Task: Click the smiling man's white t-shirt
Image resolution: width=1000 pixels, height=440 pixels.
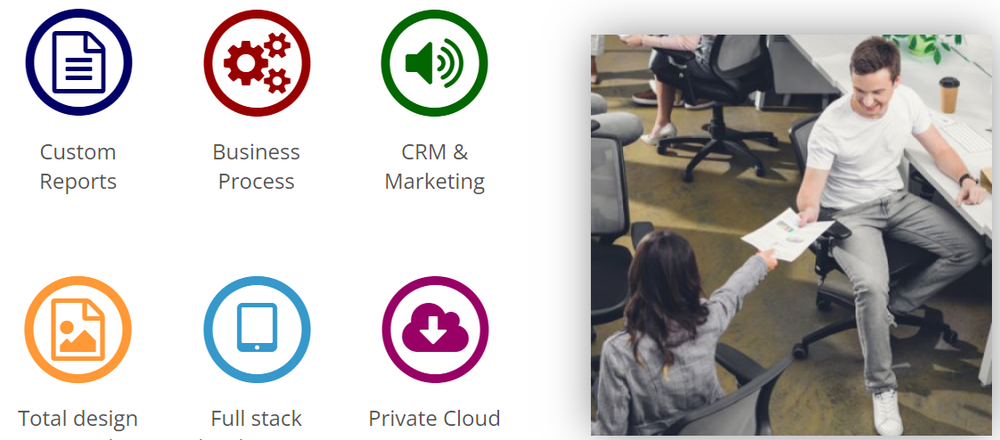Action: pyautogui.click(x=862, y=147)
